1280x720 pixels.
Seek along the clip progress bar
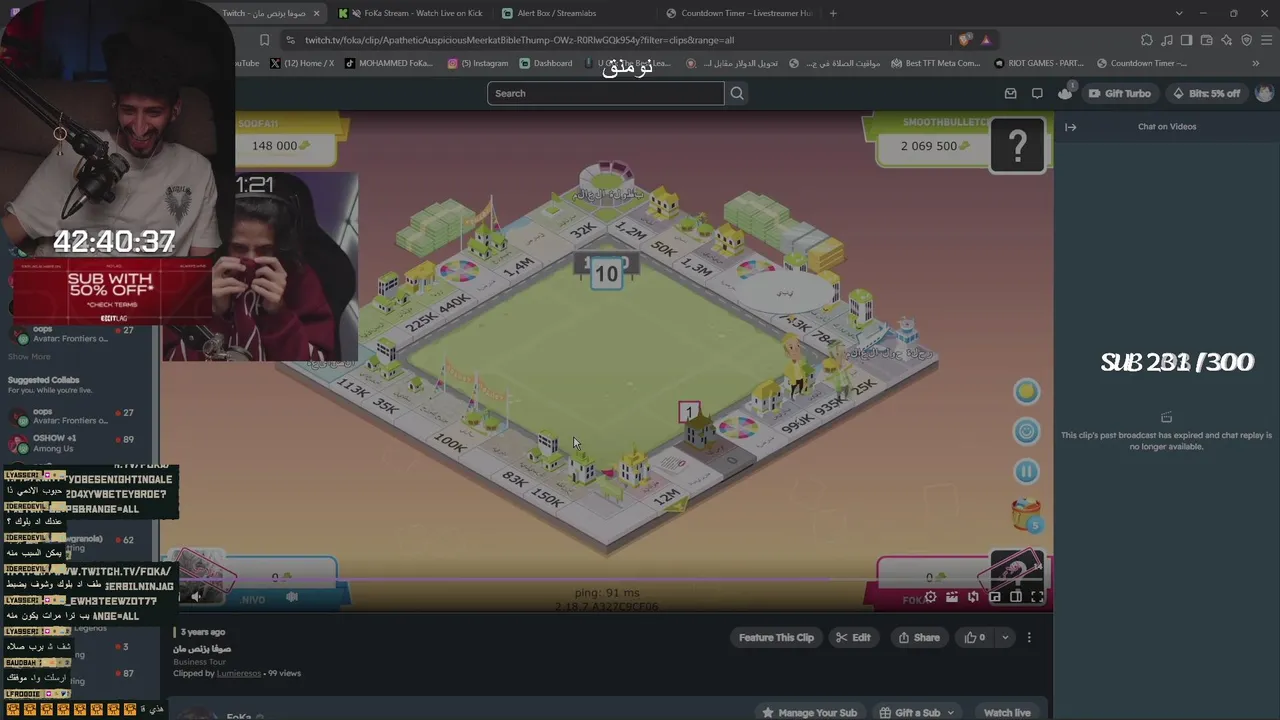pyautogui.click(x=608, y=579)
